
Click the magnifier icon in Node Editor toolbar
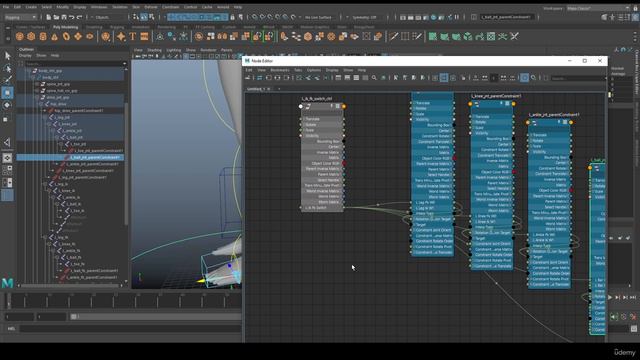point(374,78)
